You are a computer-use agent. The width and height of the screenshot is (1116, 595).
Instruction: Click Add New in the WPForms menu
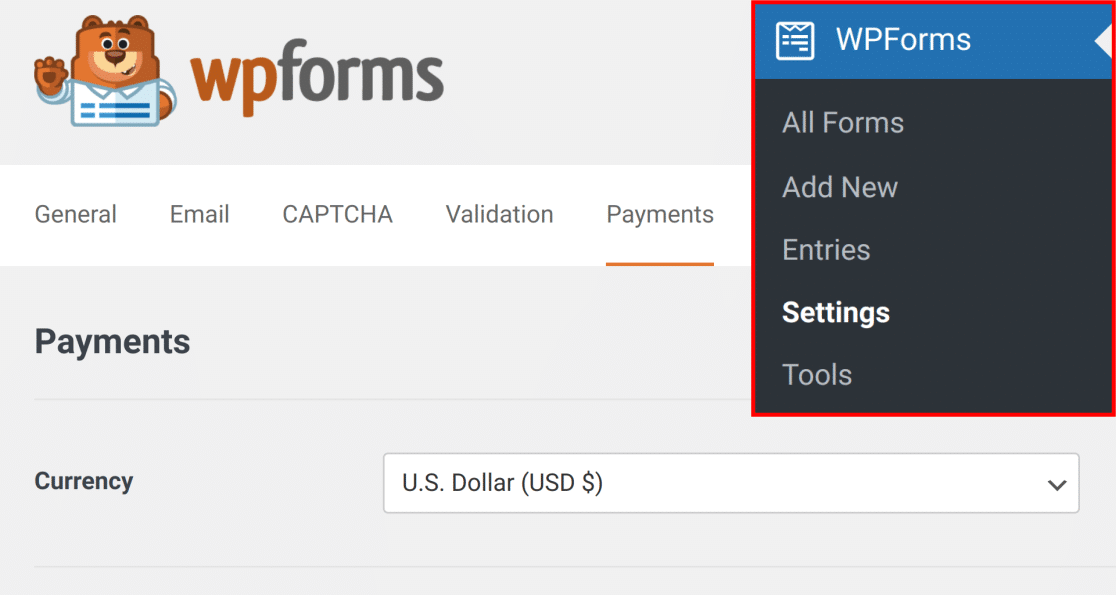(840, 187)
